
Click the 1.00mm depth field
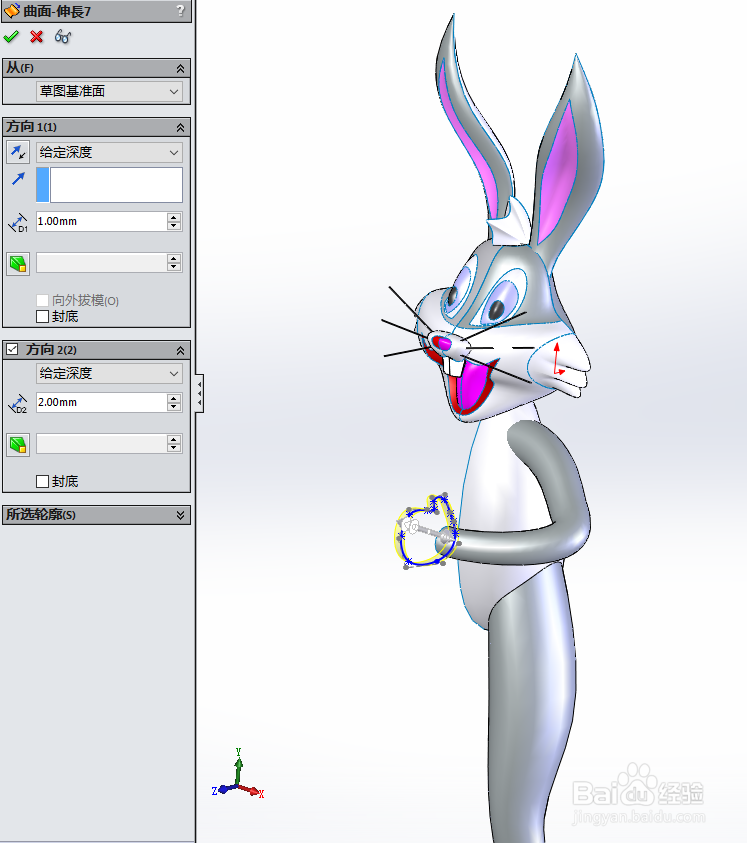[101, 222]
